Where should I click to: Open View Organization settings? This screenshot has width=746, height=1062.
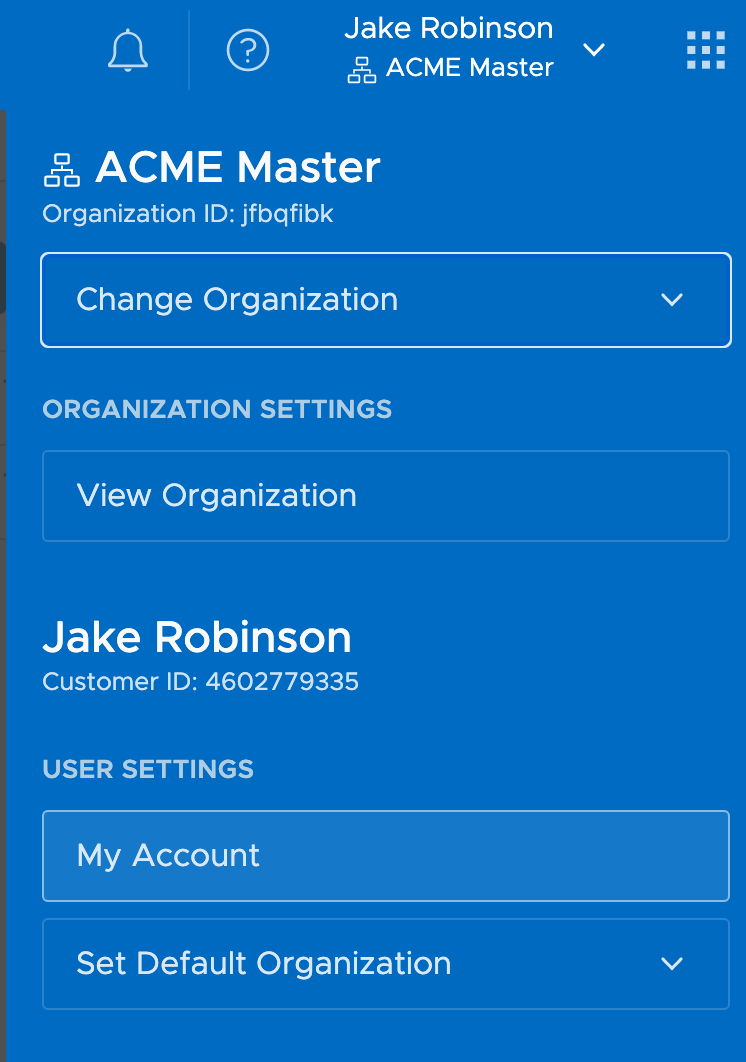(x=385, y=496)
